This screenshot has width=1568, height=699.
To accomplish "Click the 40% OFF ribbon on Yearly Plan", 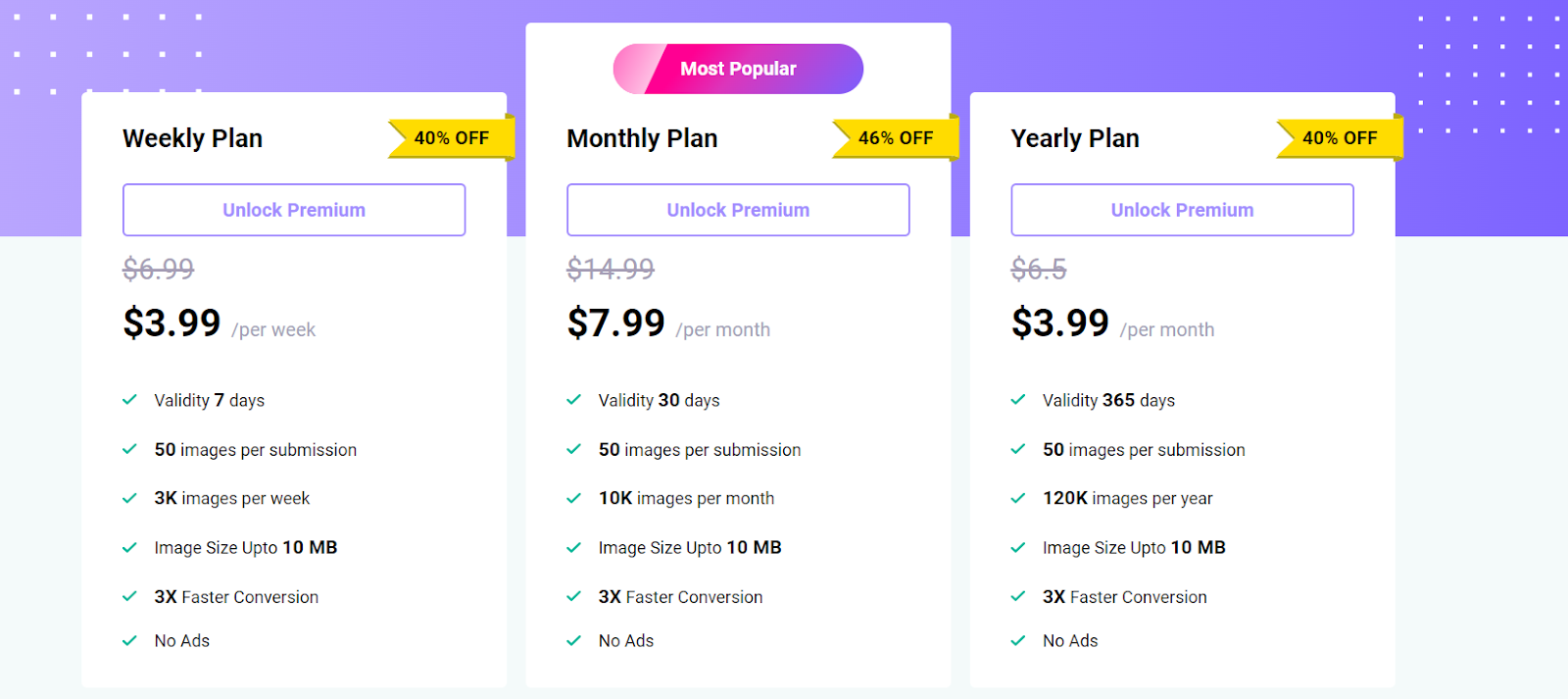I will tap(1339, 138).
